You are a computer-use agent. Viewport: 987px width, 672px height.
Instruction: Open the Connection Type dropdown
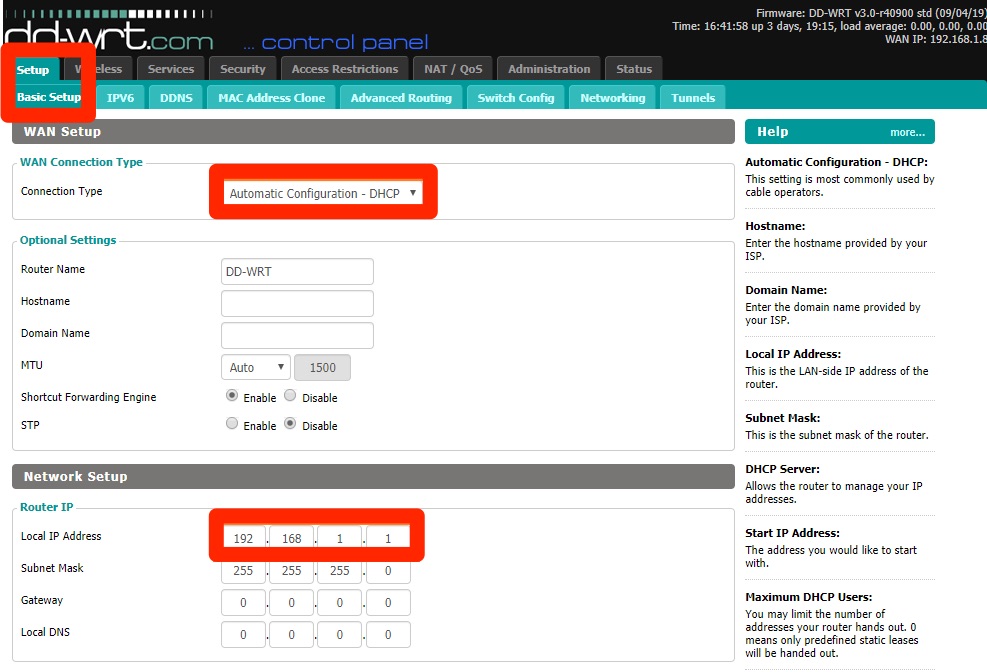(x=323, y=193)
